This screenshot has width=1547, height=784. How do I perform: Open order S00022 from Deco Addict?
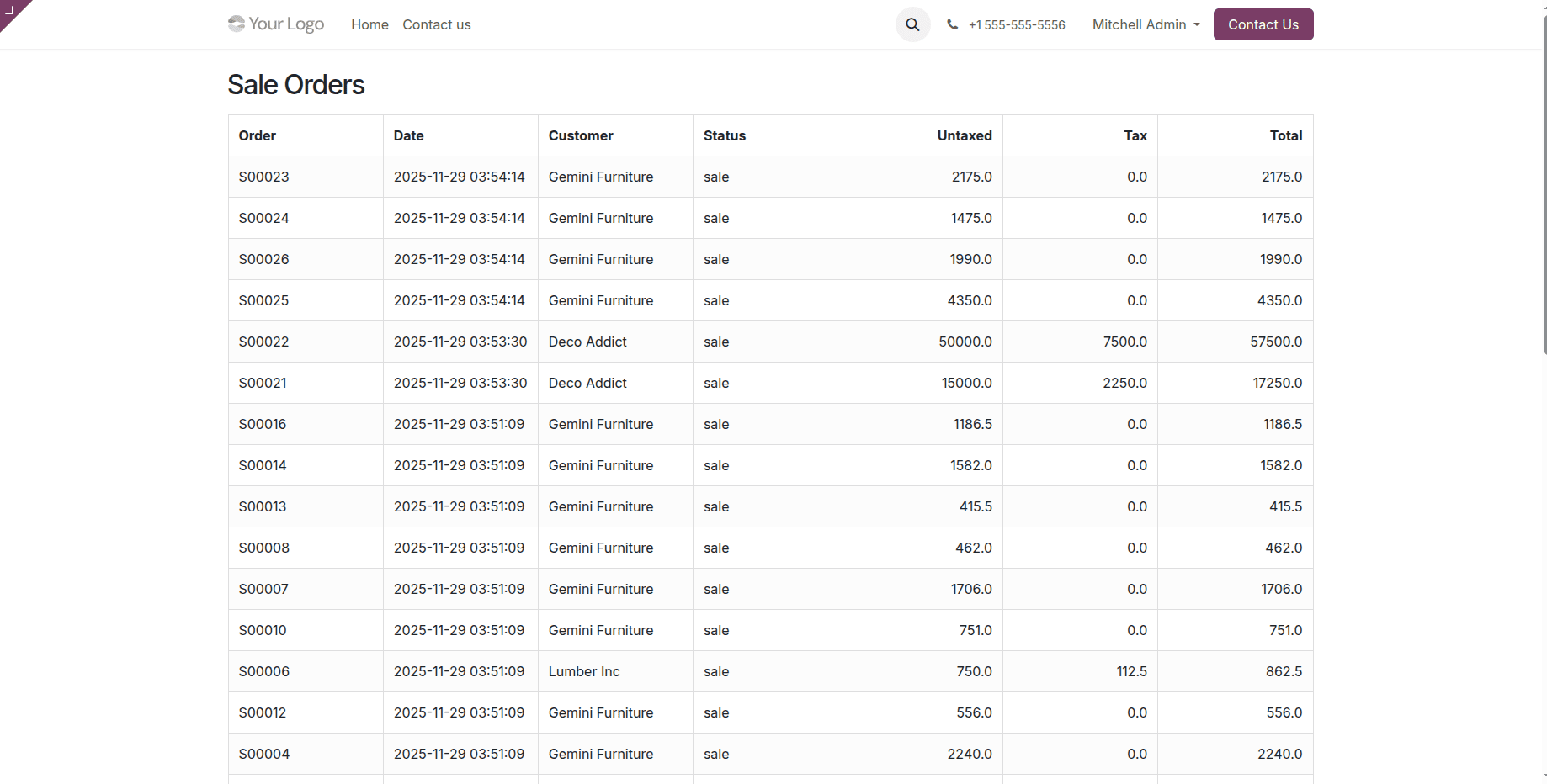click(x=263, y=342)
